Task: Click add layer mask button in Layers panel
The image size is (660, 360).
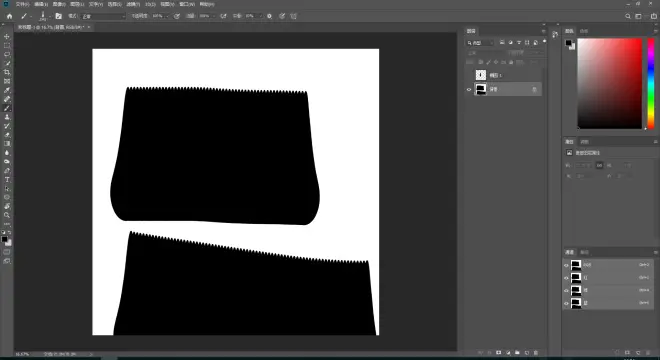Action: [499, 352]
